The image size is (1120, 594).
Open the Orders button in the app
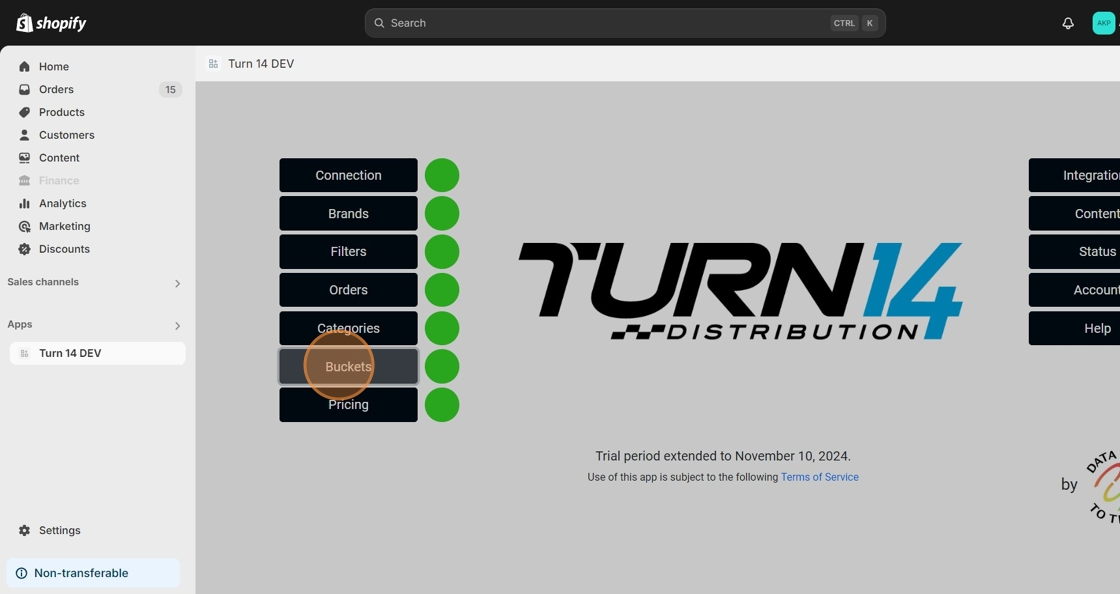pyautogui.click(x=349, y=290)
